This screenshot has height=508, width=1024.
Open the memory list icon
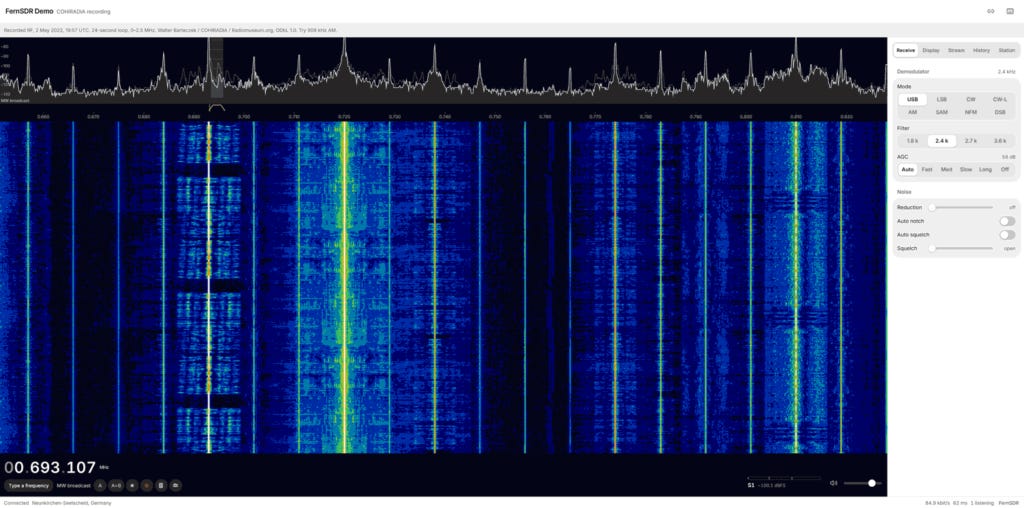[x=161, y=485]
